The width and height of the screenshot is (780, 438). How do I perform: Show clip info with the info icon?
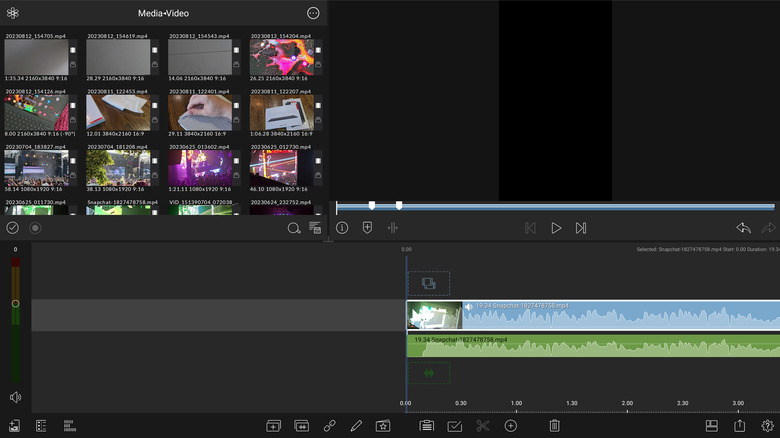point(342,228)
